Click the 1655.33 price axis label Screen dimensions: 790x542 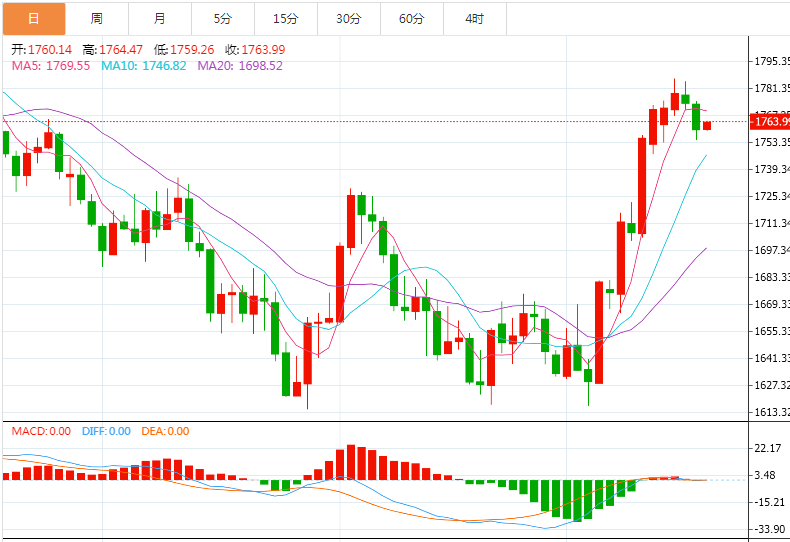tap(771, 331)
